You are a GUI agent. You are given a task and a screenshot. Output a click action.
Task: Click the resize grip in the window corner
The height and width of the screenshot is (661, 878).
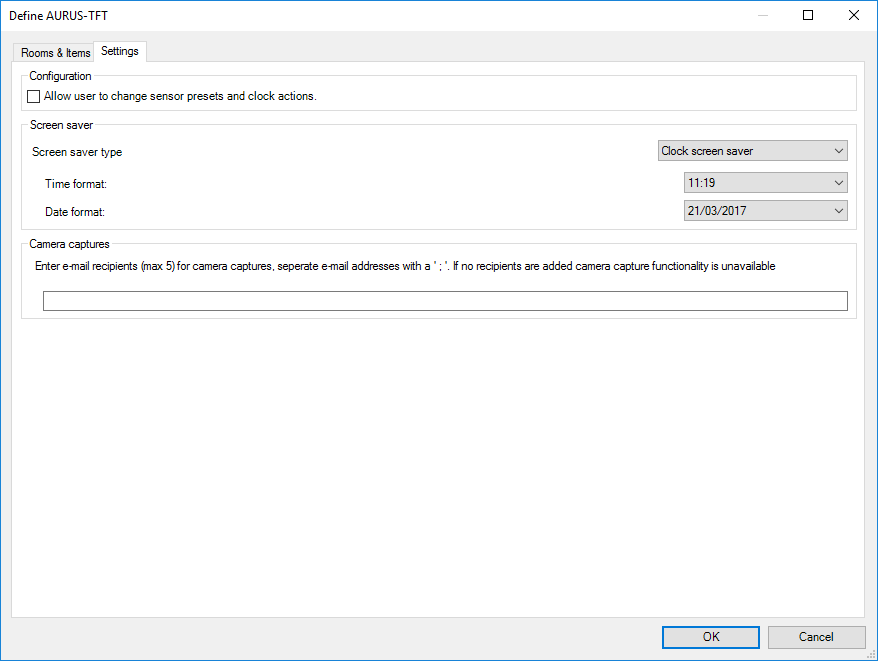[870, 654]
